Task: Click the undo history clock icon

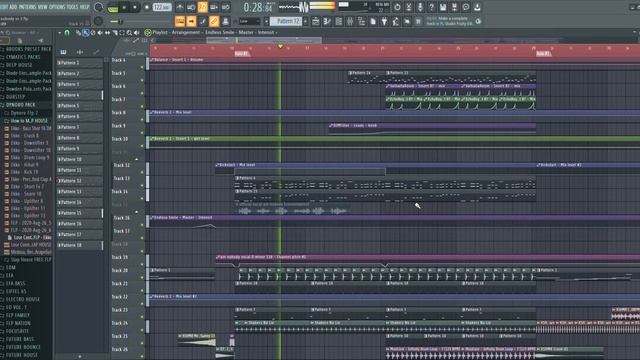Action: click(x=397, y=7)
